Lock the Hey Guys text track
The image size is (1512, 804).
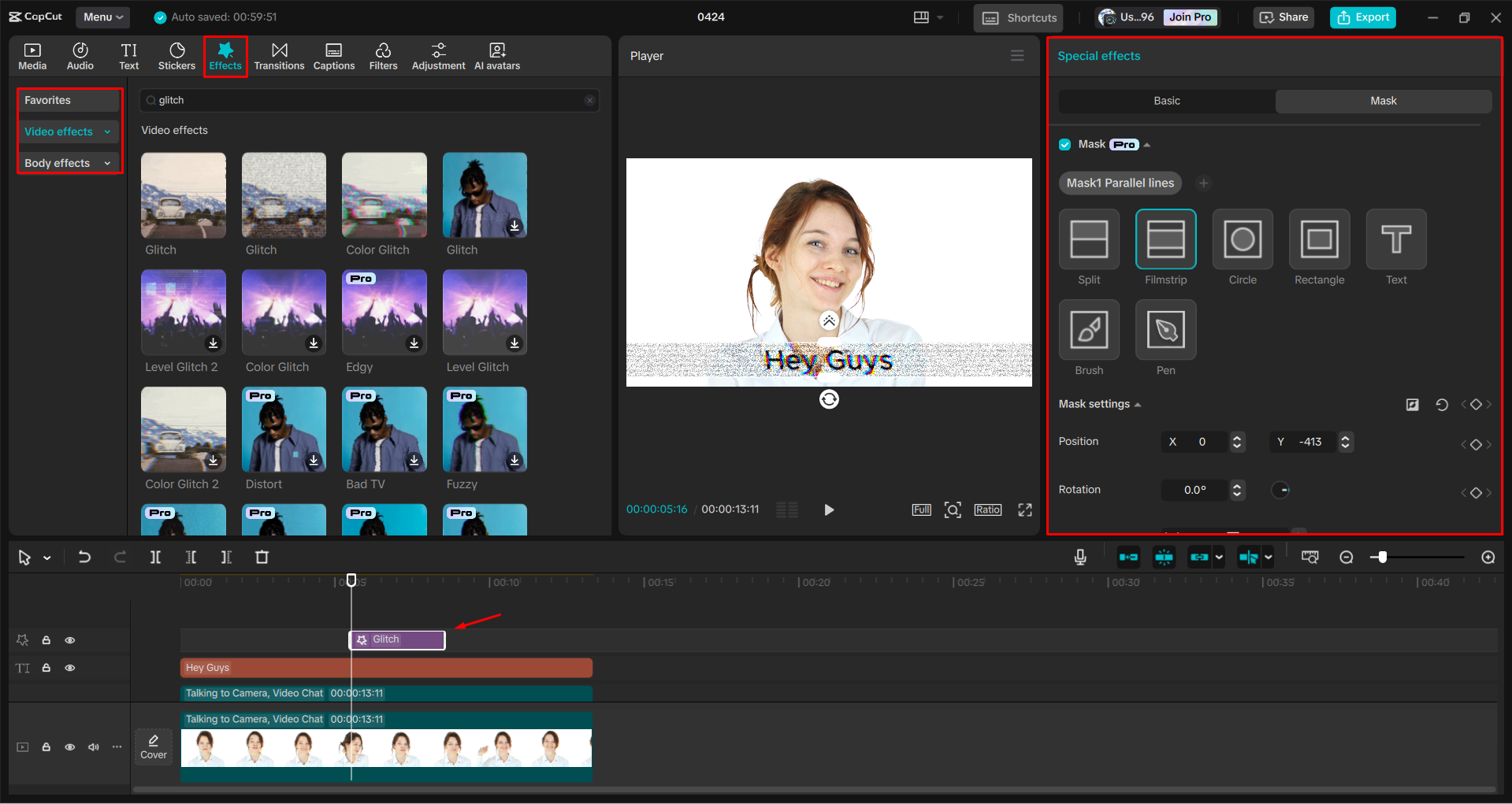click(46, 668)
